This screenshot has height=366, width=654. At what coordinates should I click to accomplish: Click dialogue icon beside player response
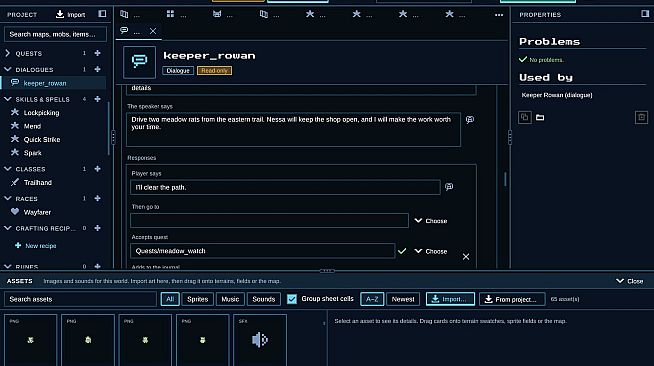(x=449, y=187)
